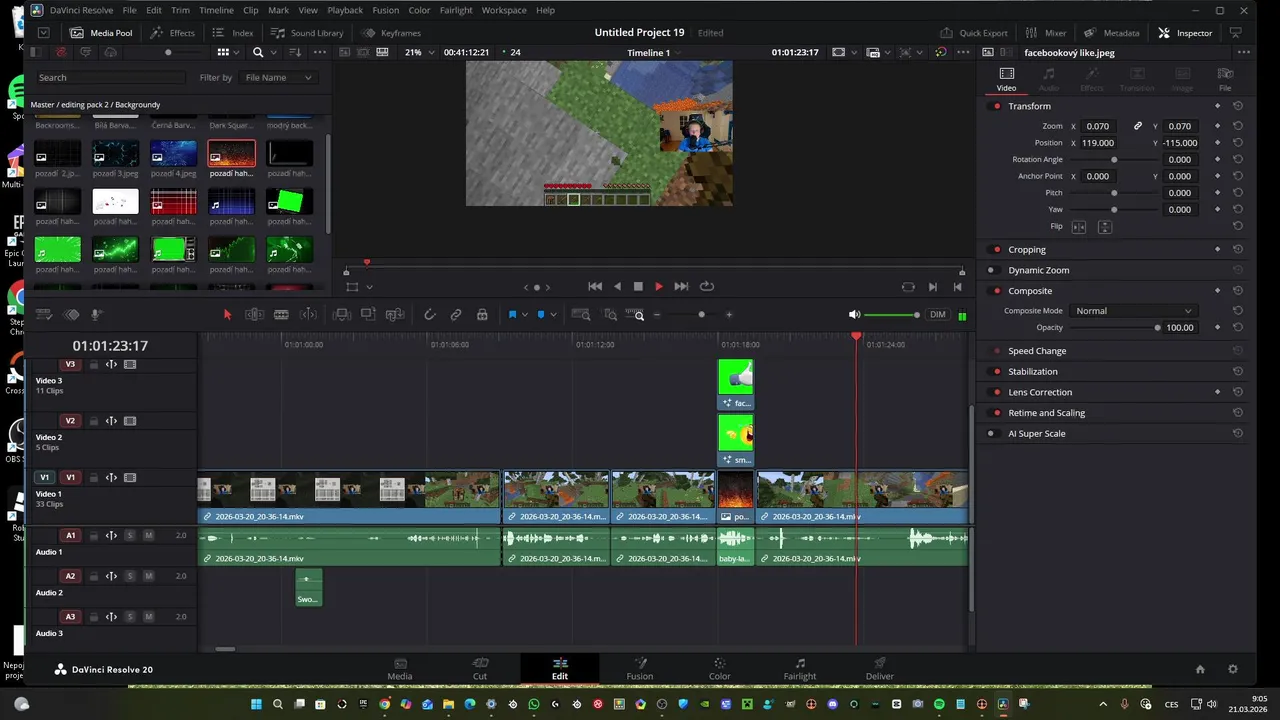Flip the clip vertically
Image resolution: width=1280 pixels, height=720 pixels.
click(1105, 227)
